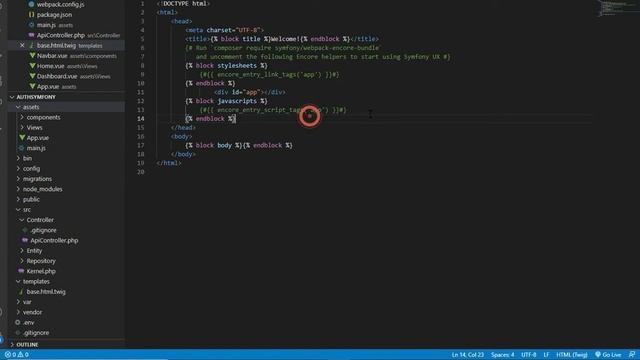
Task: Expand the migrations folder
Action: (x=37, y=179)
